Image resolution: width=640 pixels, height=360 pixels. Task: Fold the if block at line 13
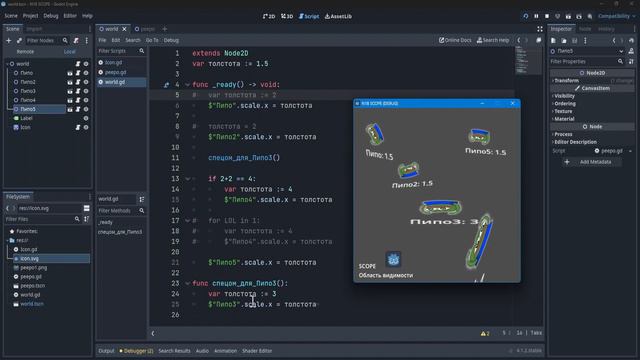187,179
